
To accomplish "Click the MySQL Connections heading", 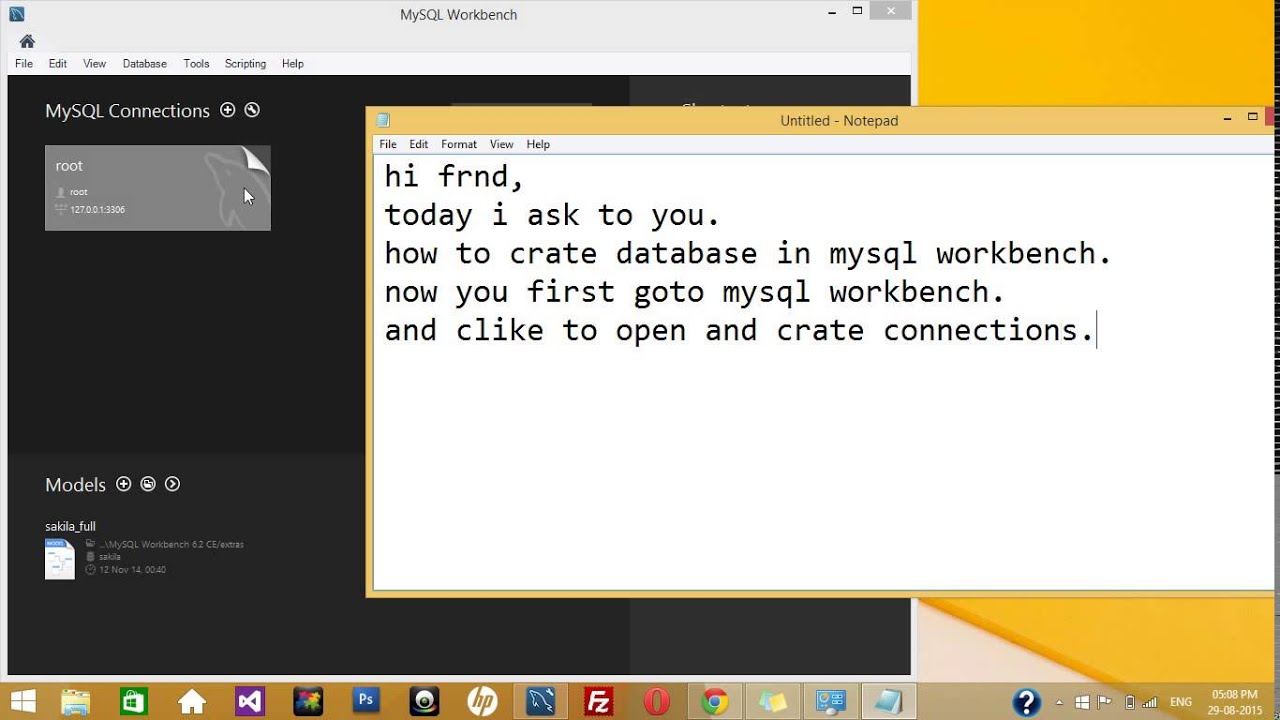I will [x=127, y=111].
